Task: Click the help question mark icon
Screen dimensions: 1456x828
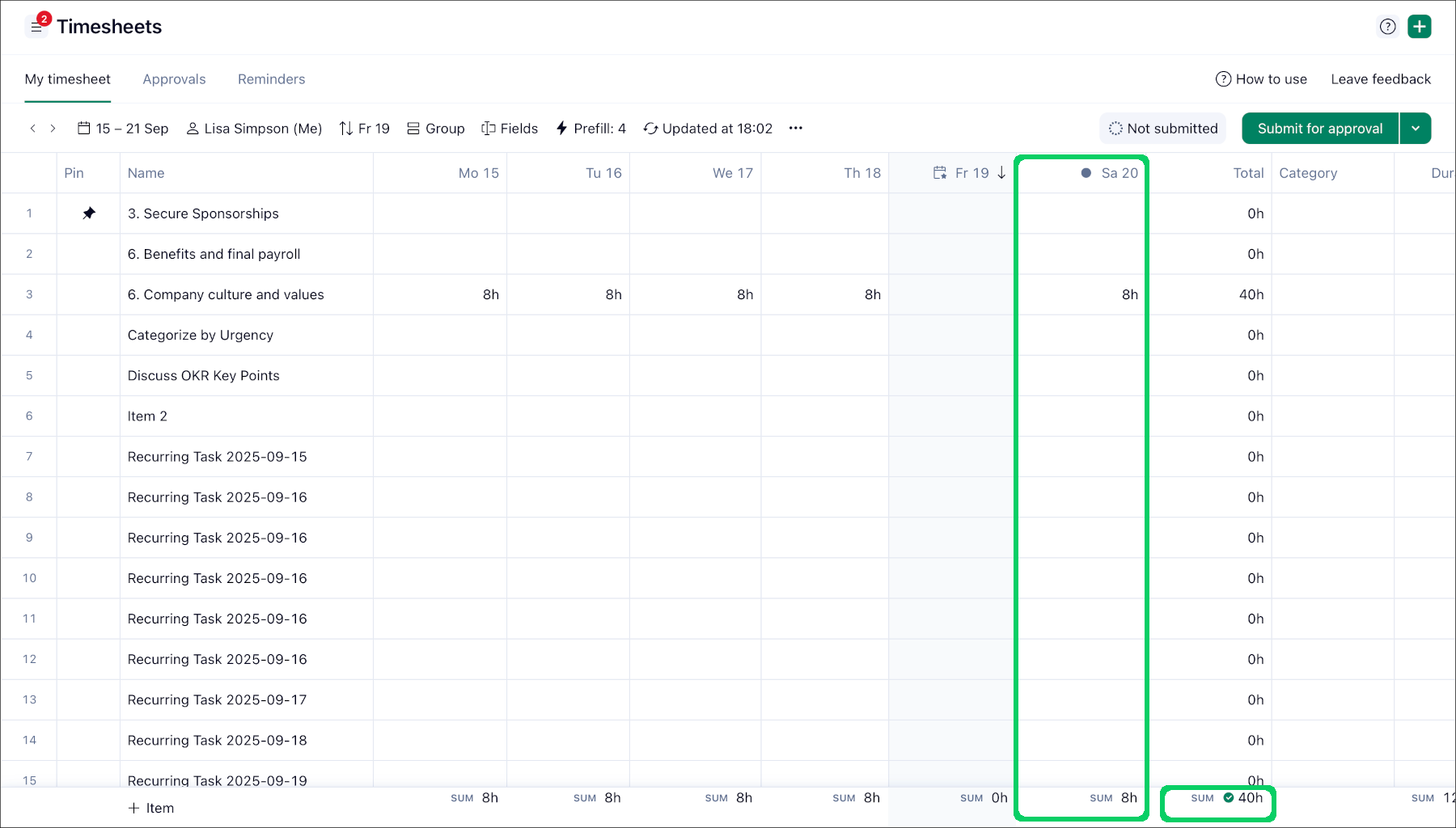Action: click(1387, 27)
